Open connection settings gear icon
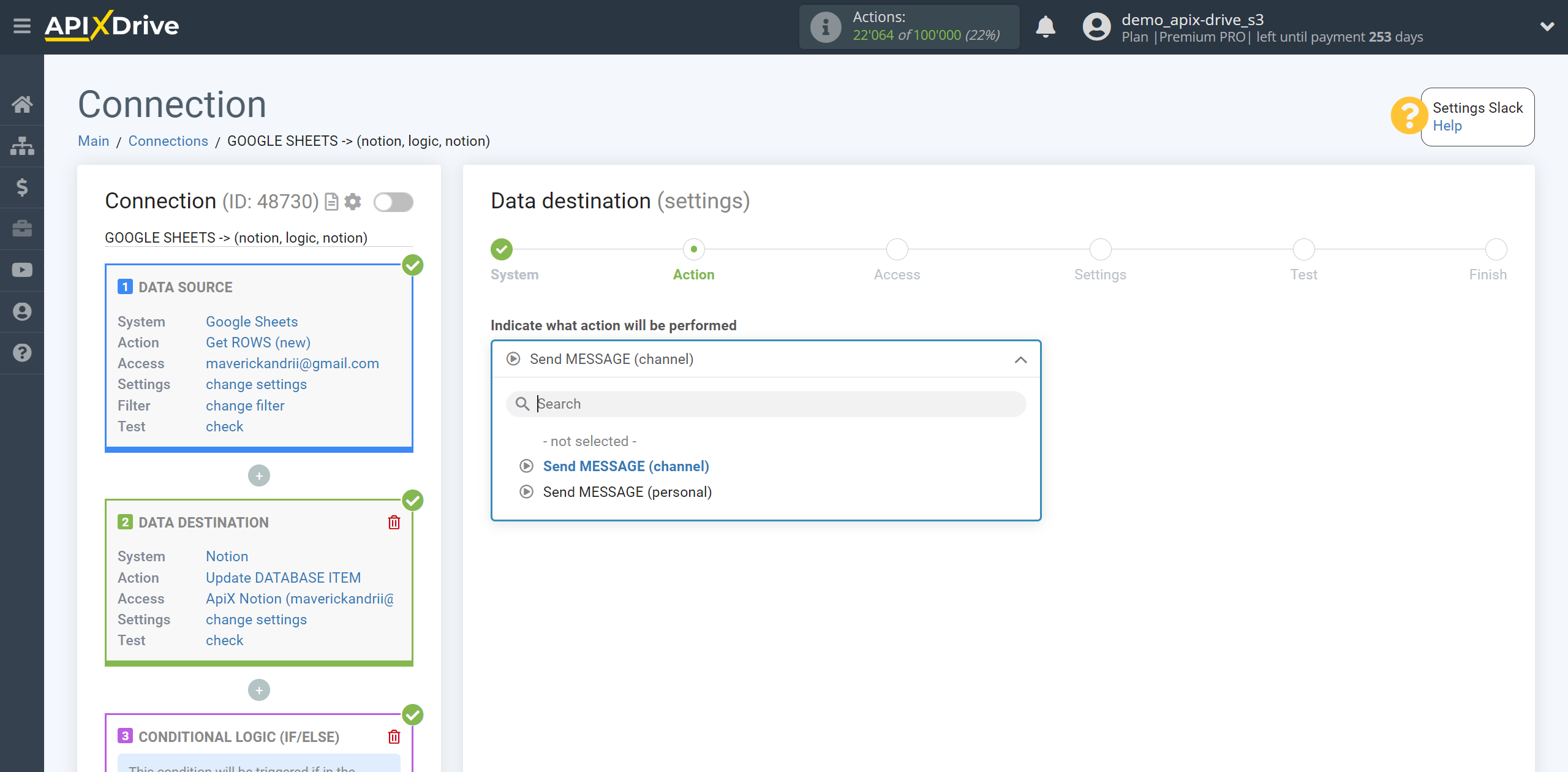The height and width of the screenshot is (772, 1568). (353, 202)
